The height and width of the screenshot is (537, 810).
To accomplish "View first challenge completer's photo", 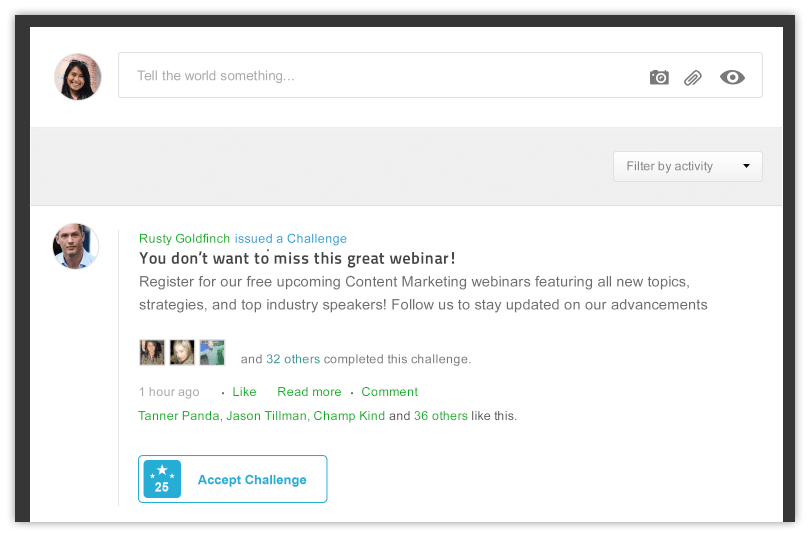I will [x=152, y=352].
